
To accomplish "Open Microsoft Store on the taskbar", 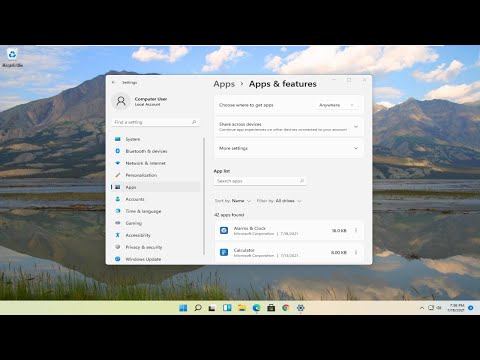I will [x=271, y=308].
